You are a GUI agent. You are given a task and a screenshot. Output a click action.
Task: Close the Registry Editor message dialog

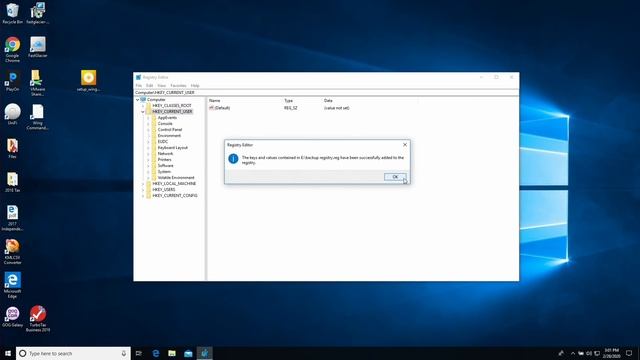pos(405,145)
